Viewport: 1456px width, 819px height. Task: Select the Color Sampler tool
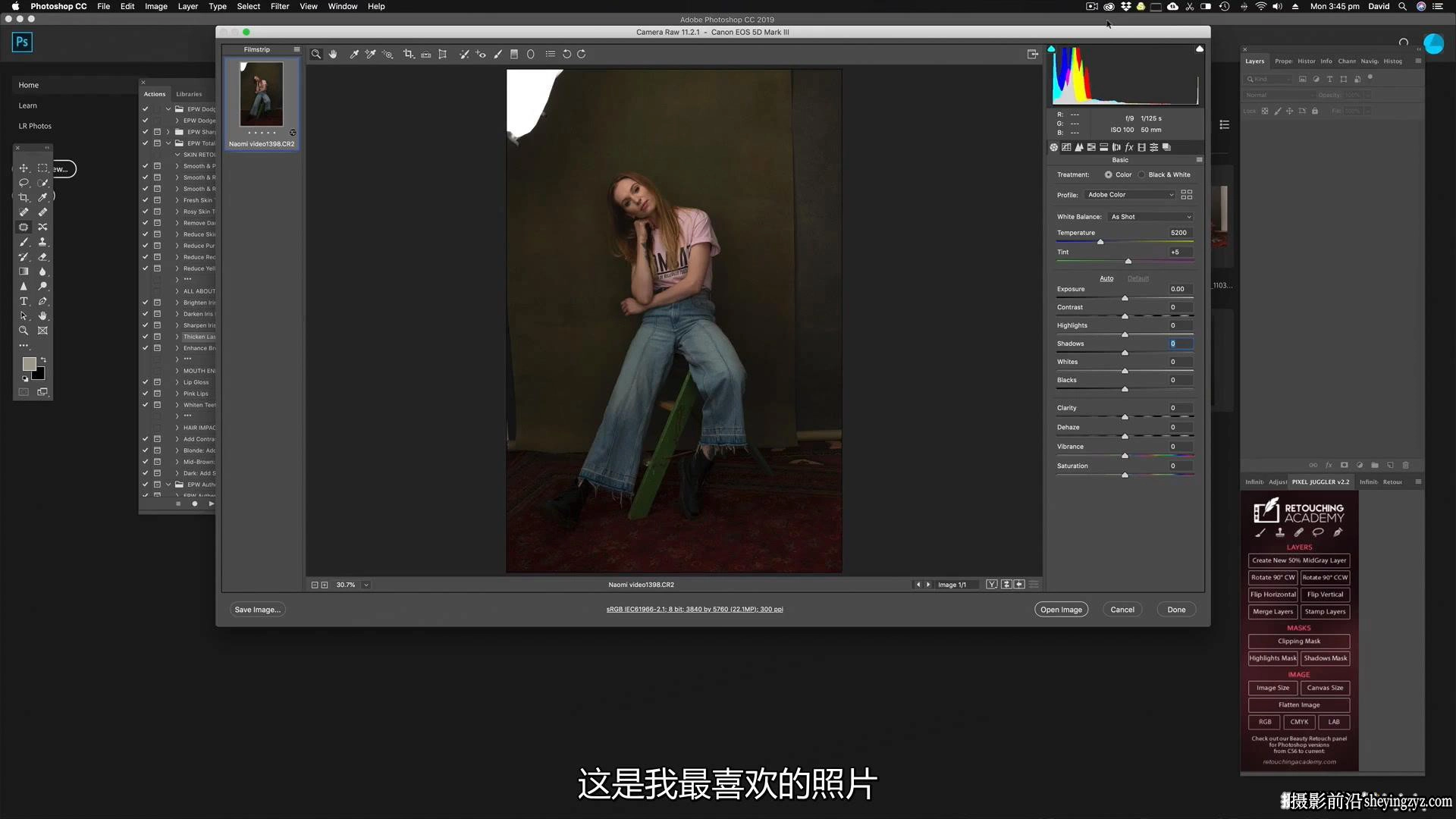click(370, 54)
